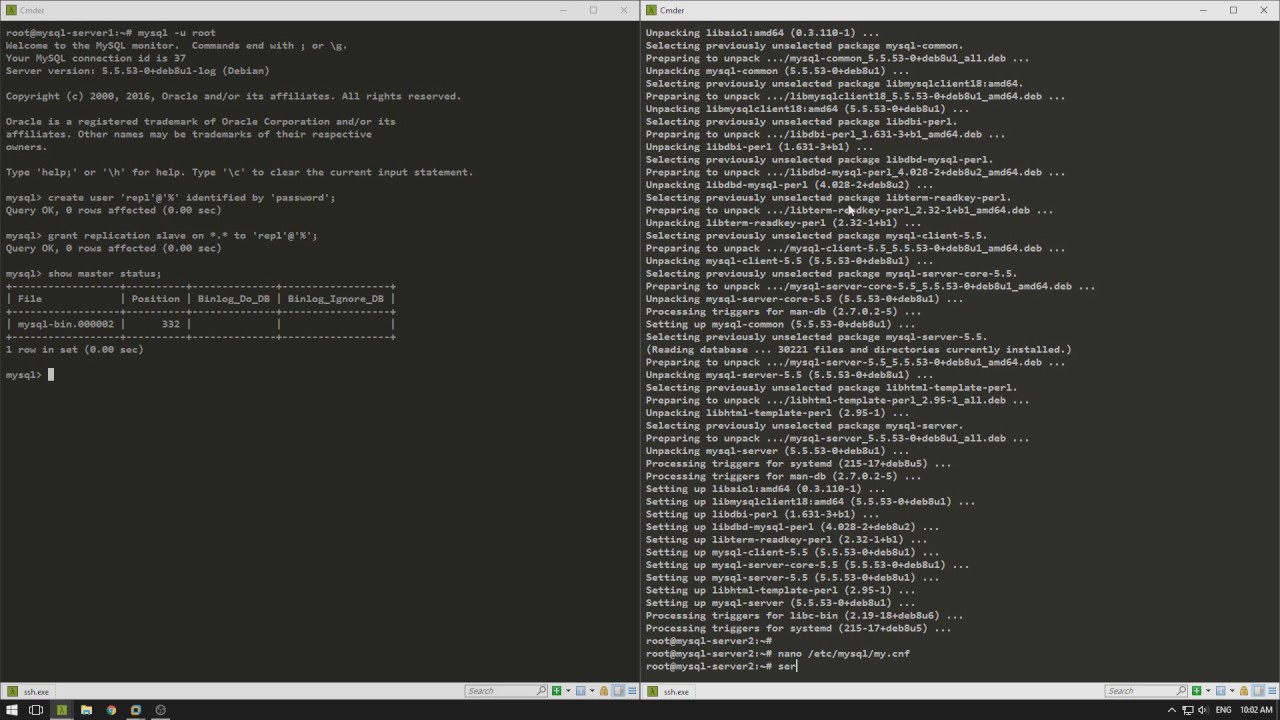Click the Cmder lambda icon in left title bar
This screenshot has width=1280, height=720.
click(x=11, y=10)
